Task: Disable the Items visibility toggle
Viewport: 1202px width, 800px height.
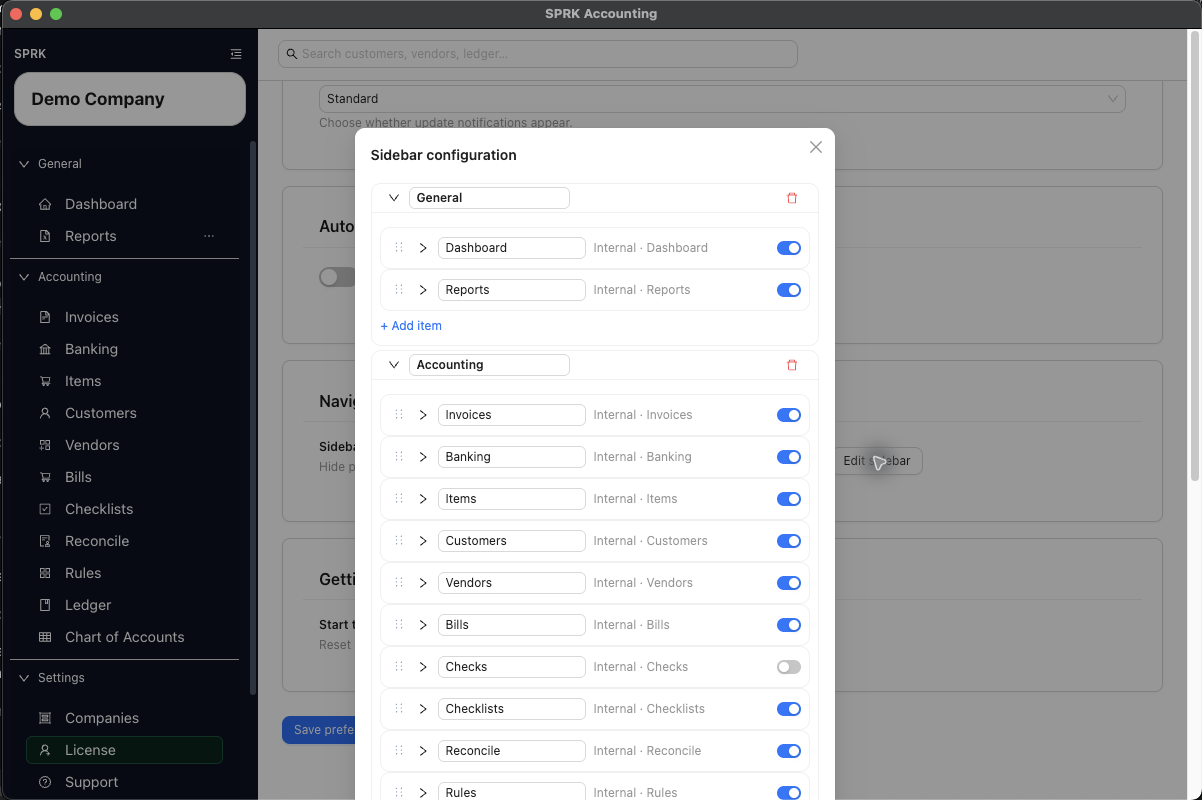Action: tap(789, 499)
